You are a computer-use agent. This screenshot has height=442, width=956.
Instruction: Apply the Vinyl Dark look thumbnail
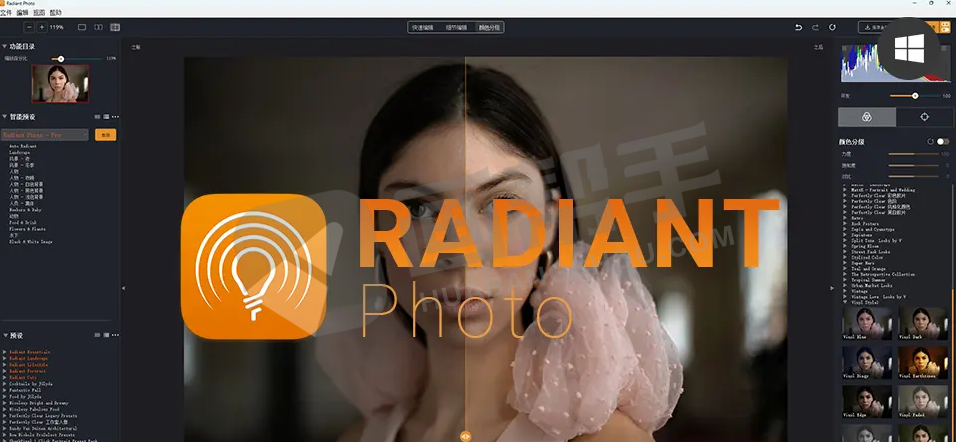pos(922,324)
